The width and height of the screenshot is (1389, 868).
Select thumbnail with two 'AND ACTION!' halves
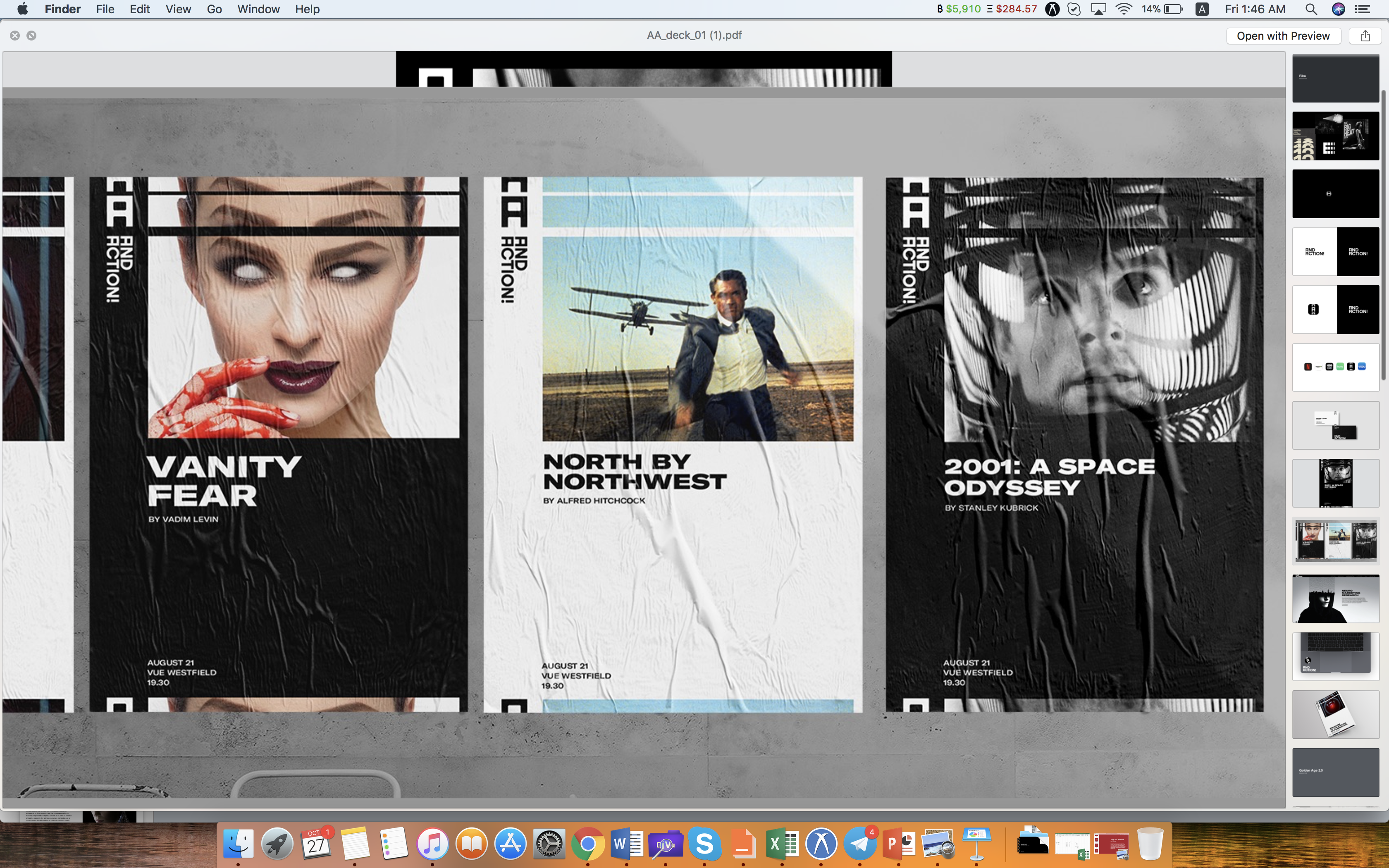[1336, 251]
